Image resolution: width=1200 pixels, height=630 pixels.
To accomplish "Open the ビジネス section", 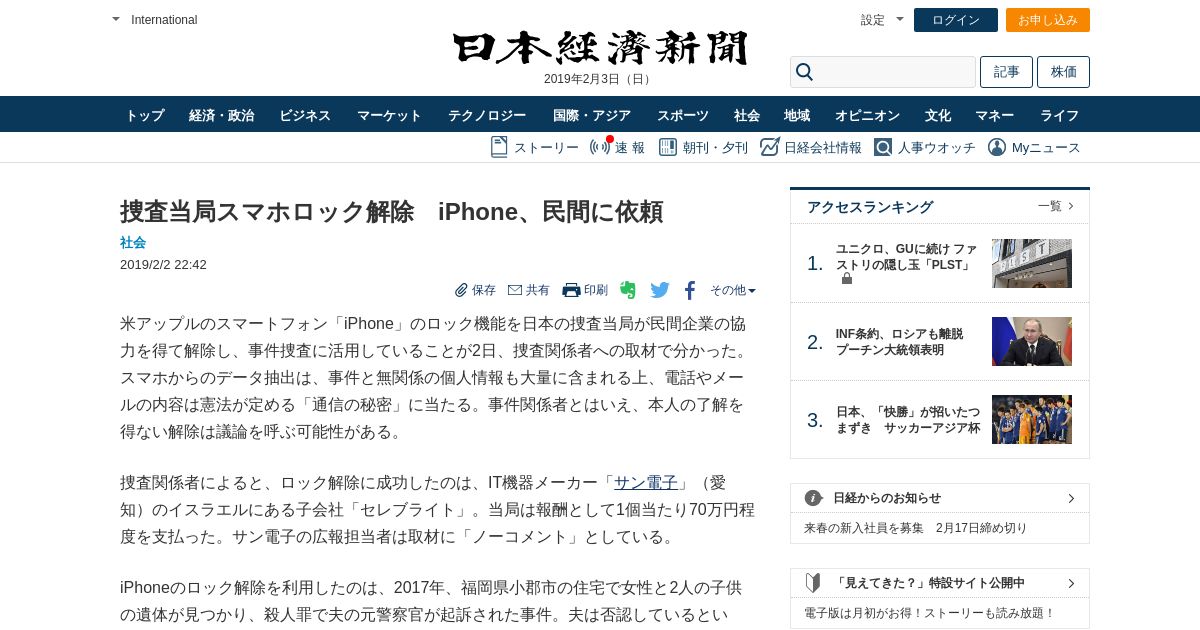I will pos(305,115).
